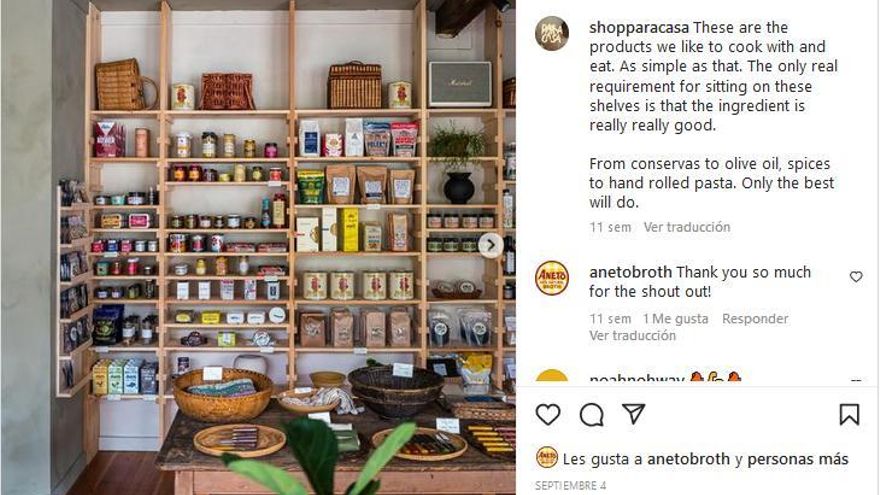This screenshot has height=495, width=880.
Task: Open list of likers via personas más
Action: pos(798,459)
